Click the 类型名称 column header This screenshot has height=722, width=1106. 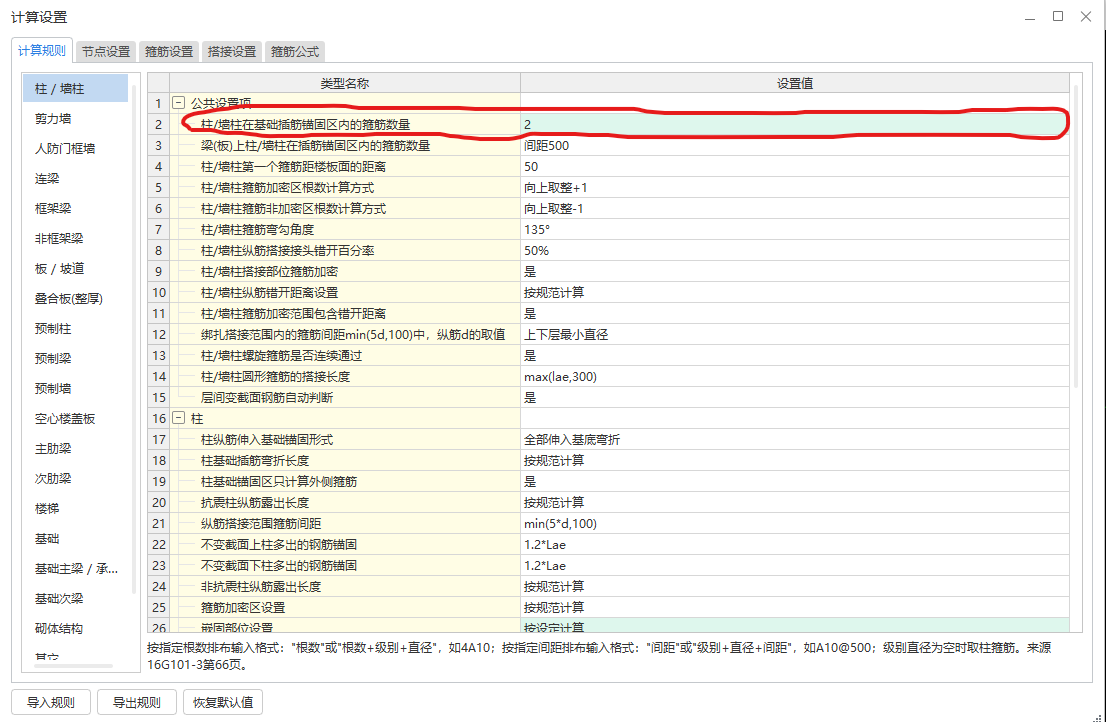click(345, 83)
